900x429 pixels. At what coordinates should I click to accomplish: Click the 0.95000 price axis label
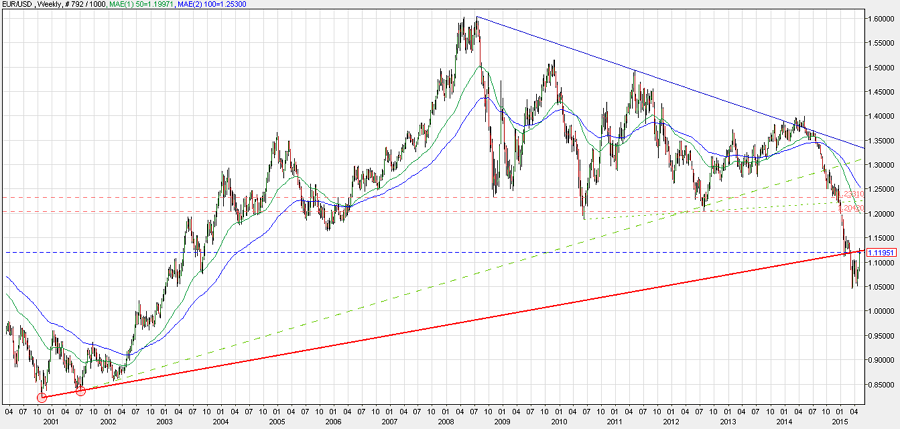pyautogui.click(x=880, y=337)
